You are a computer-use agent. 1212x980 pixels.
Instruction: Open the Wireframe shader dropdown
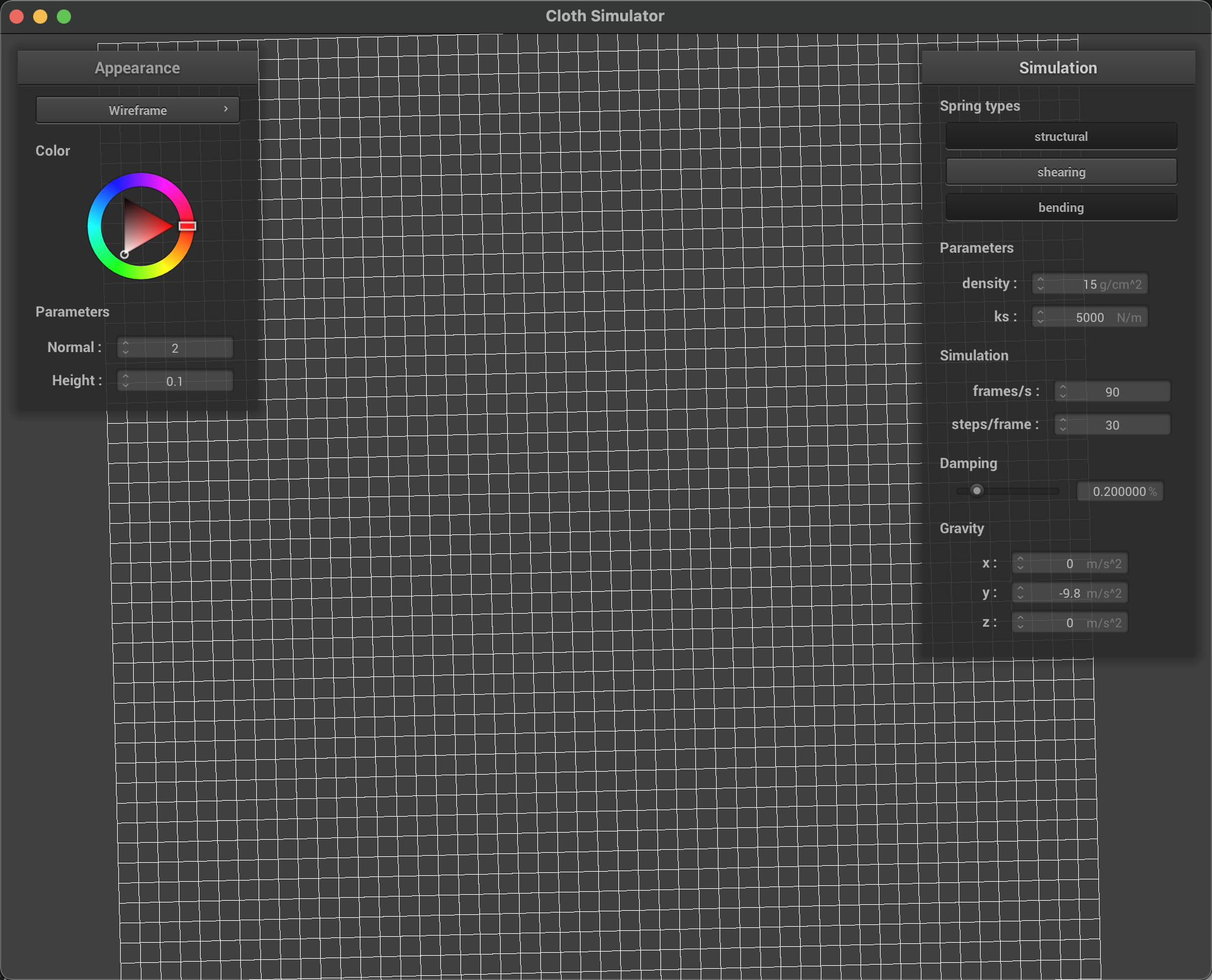coord(138,110)
